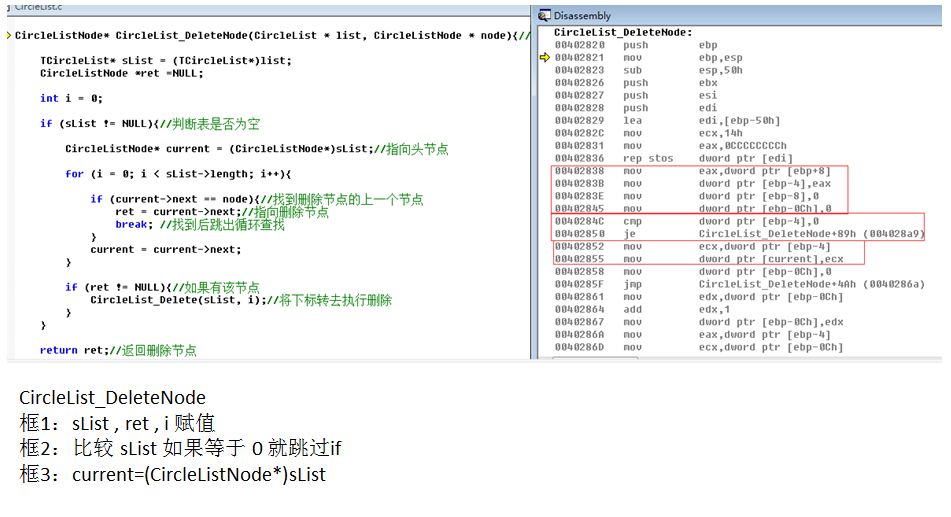Click disassembly line 00402829 lea edi,[ebp-50h]

point(667,121)
